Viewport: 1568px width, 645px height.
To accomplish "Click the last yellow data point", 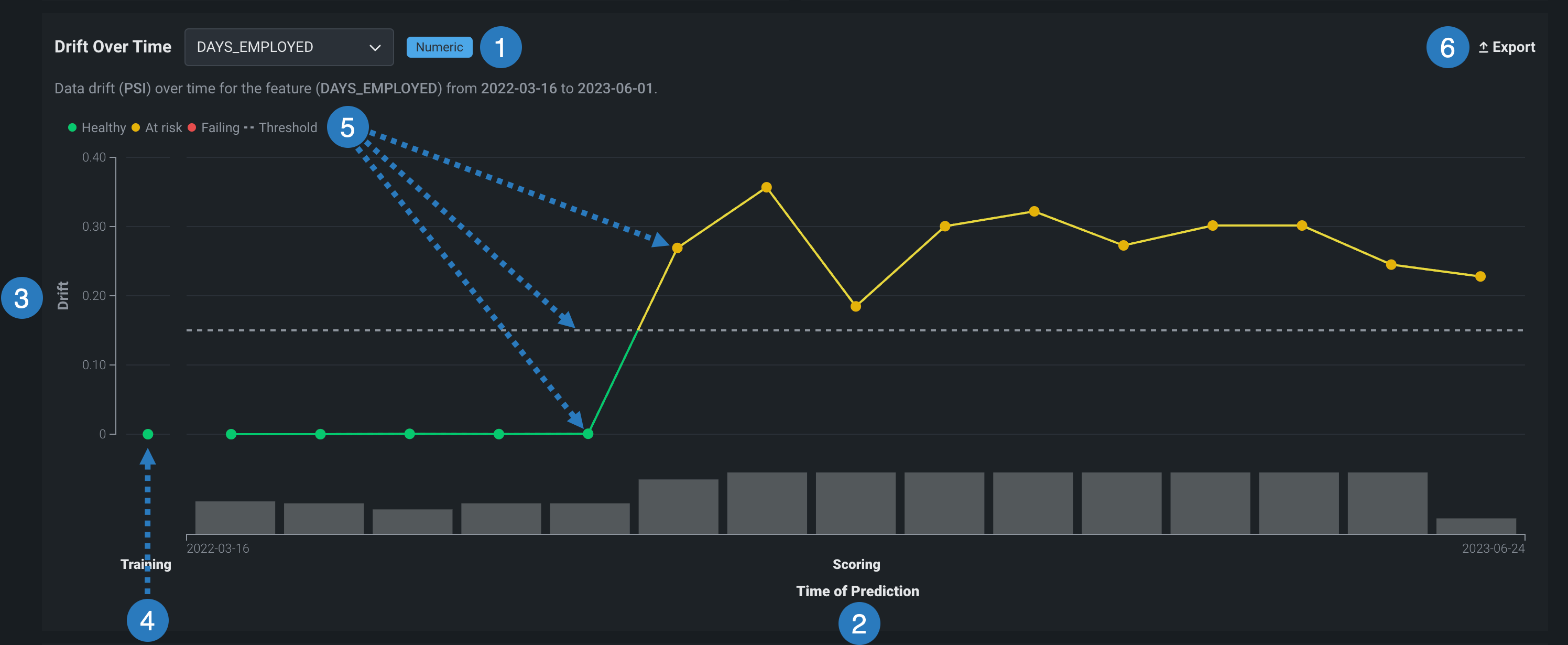I will click(x=1480, y=276).
